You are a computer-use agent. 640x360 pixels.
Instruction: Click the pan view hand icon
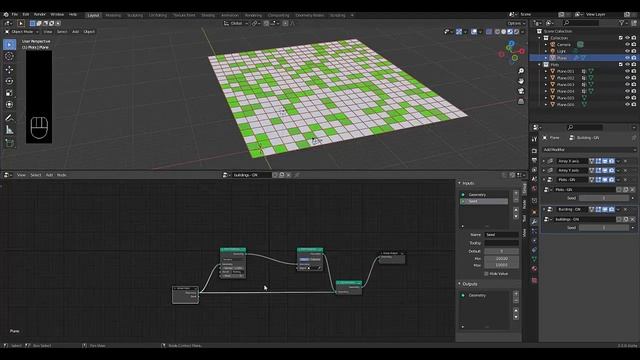(x=521, y=81)
